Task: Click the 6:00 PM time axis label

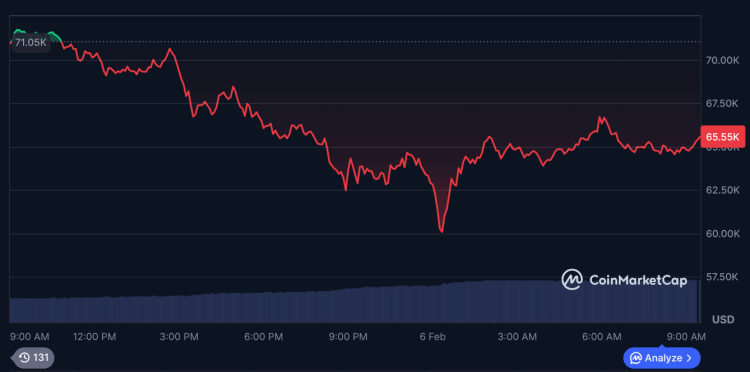Action: coord(264,337)
